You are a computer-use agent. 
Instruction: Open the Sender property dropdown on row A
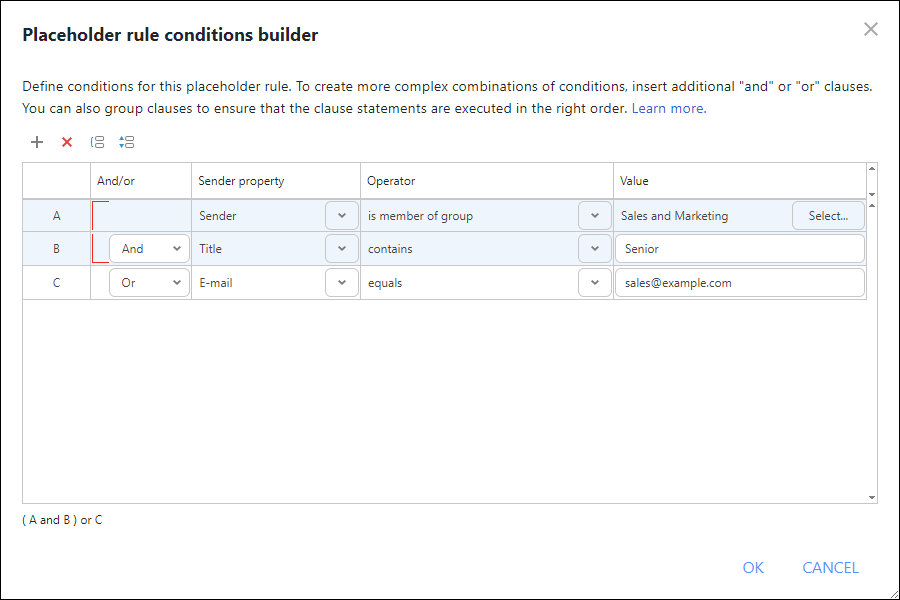pos(341,215)
